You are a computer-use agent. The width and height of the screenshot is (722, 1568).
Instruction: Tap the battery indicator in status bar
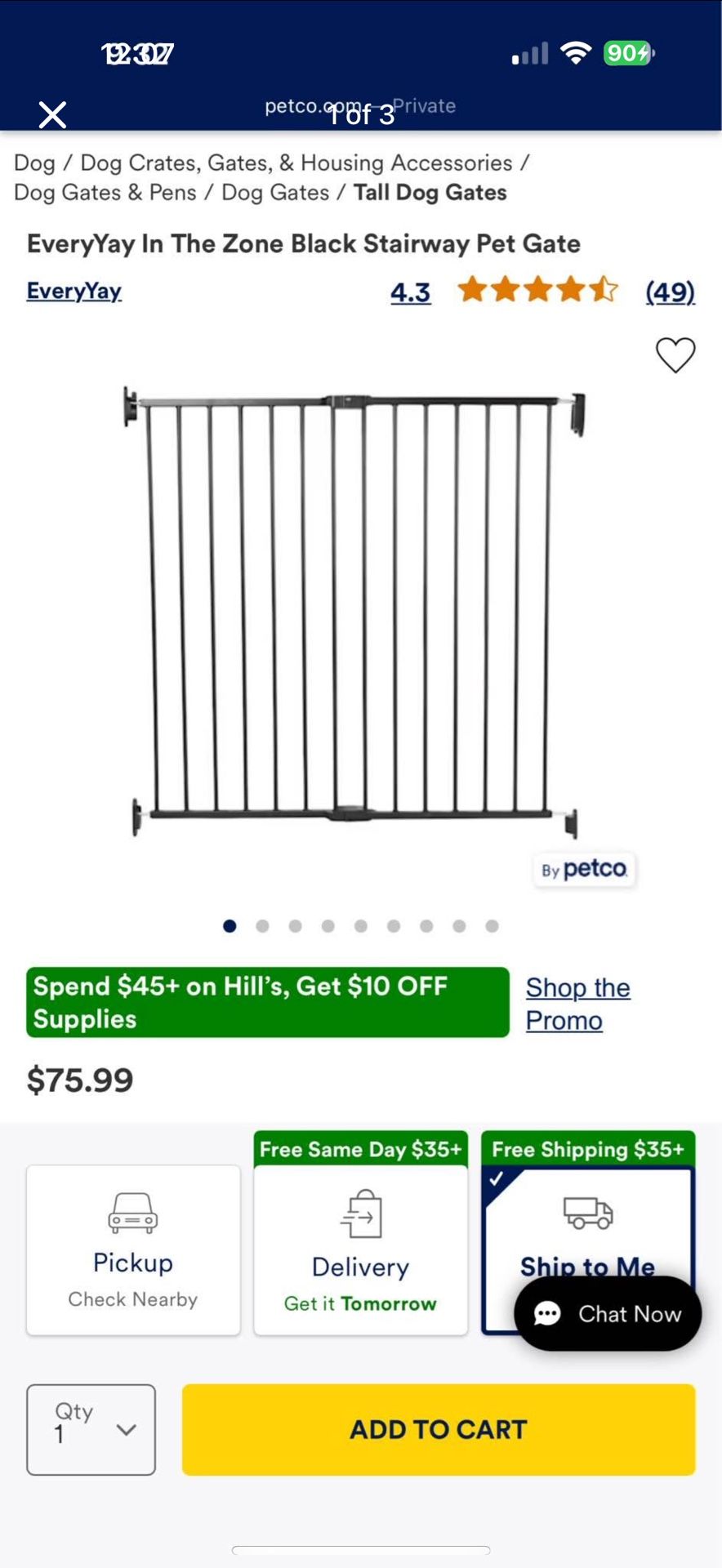pyautogui.click(x=627, y=54)
